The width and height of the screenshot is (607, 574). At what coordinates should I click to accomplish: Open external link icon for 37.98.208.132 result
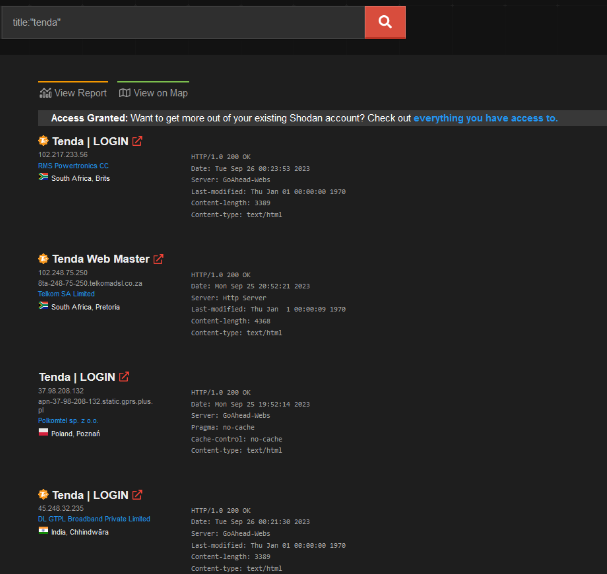(x=124, y=377)
